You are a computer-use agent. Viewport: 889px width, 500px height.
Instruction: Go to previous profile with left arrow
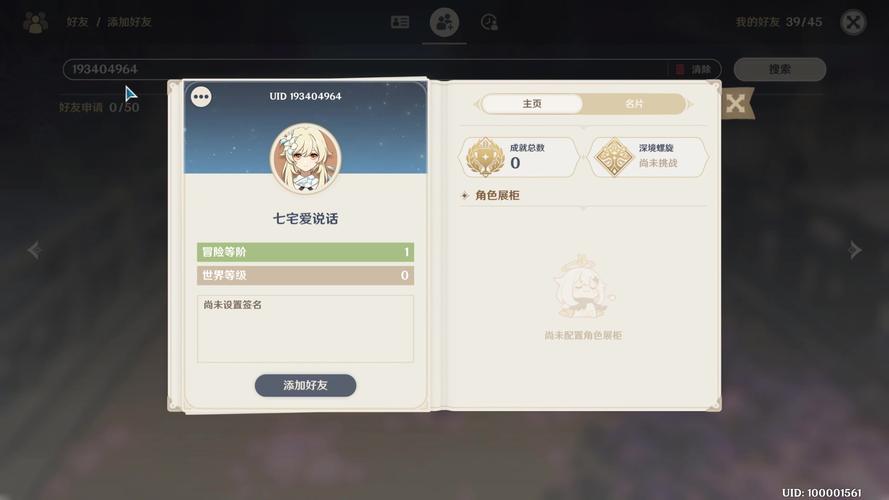point(35,250)
